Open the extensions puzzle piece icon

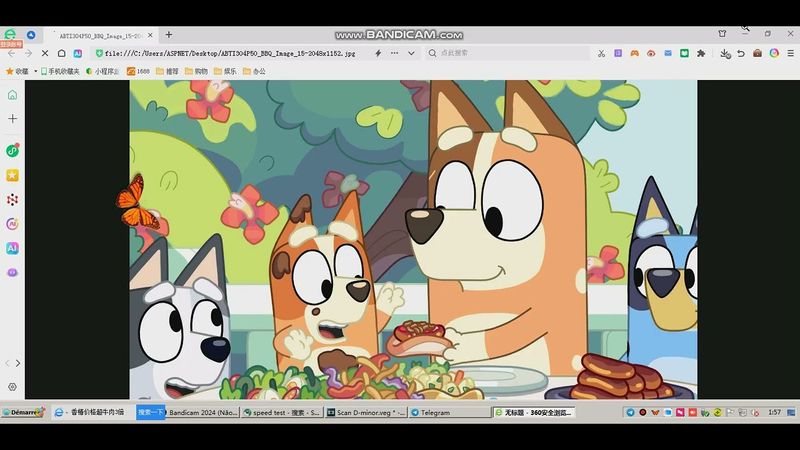(701, 53)
